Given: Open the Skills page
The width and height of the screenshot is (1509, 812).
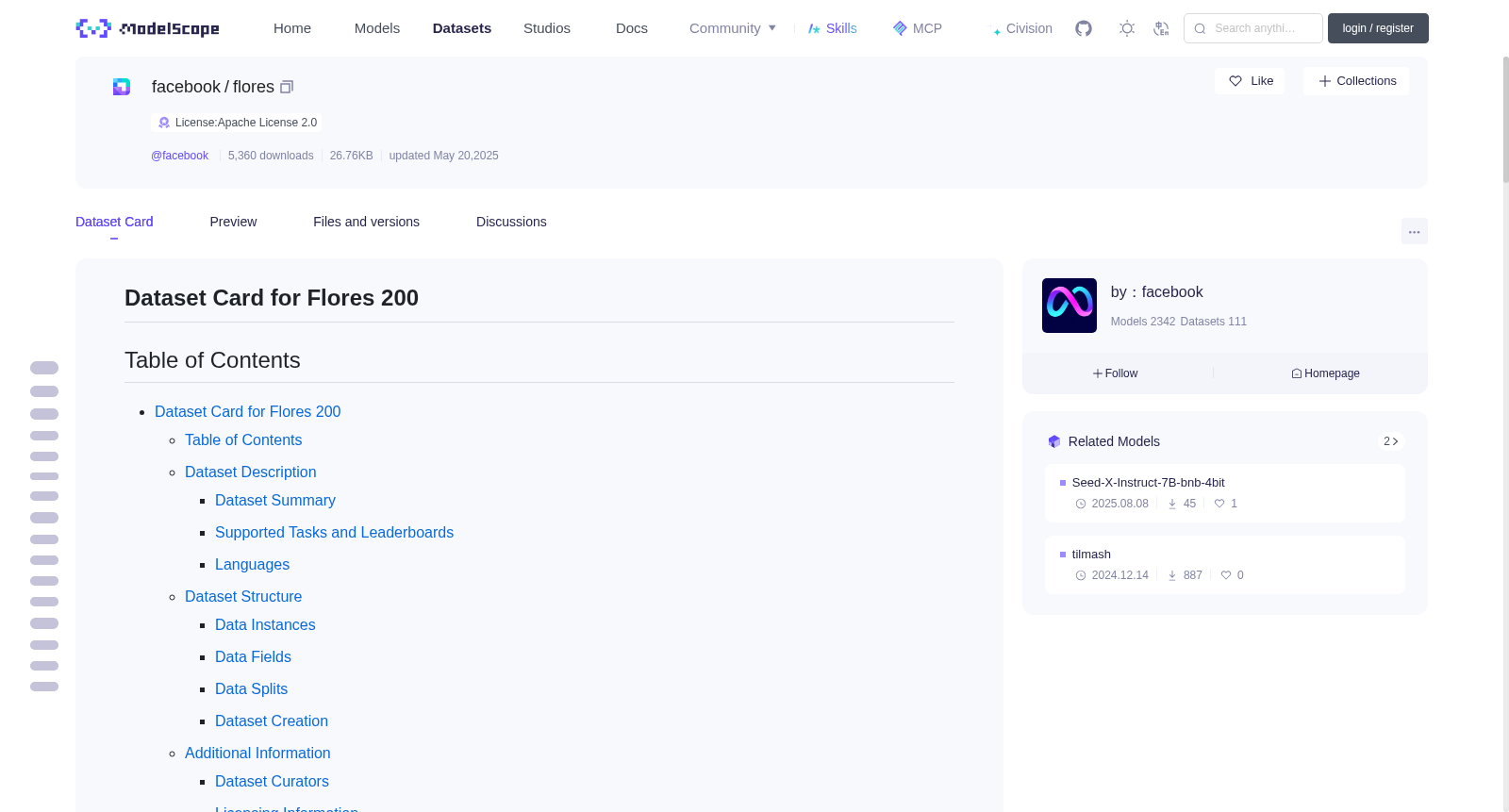Looking at the screenshot, I should click(x=833, y=28).
